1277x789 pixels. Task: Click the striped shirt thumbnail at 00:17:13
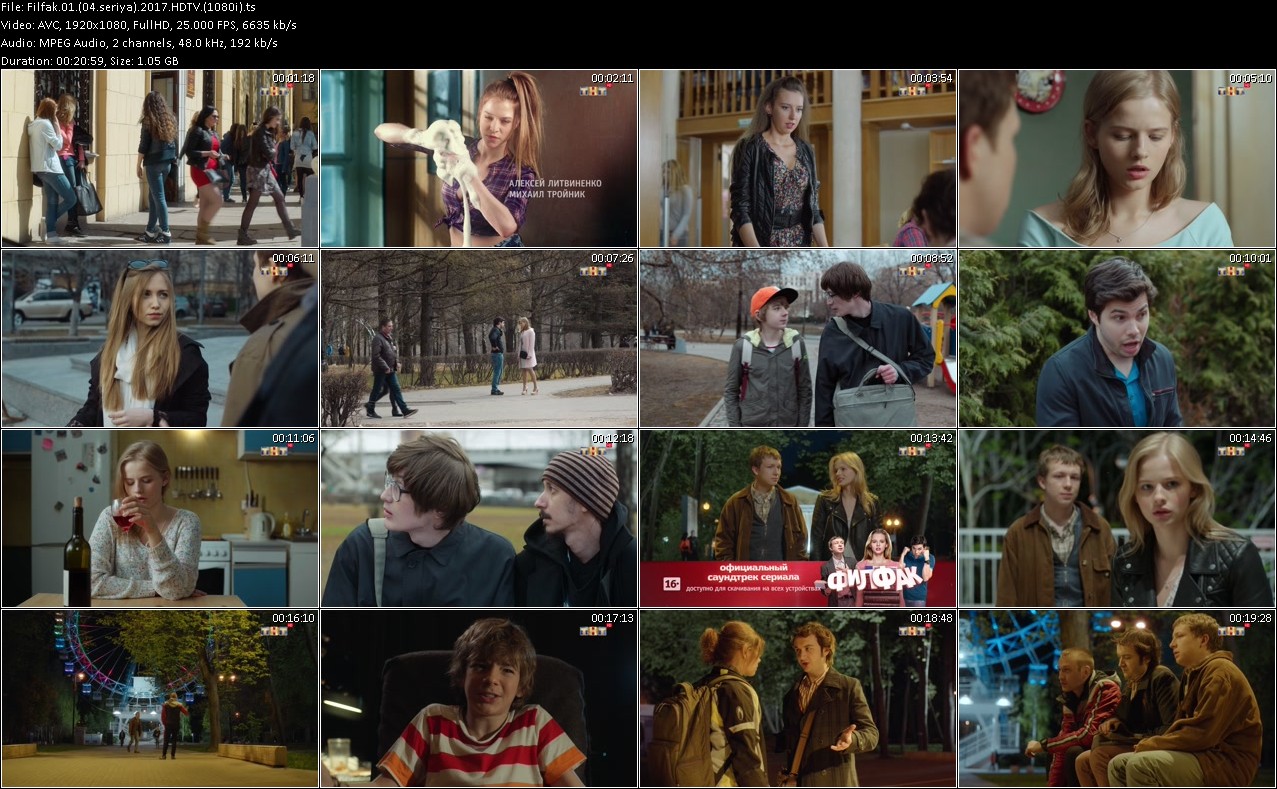pyautogui.click(x=478, y=698)
